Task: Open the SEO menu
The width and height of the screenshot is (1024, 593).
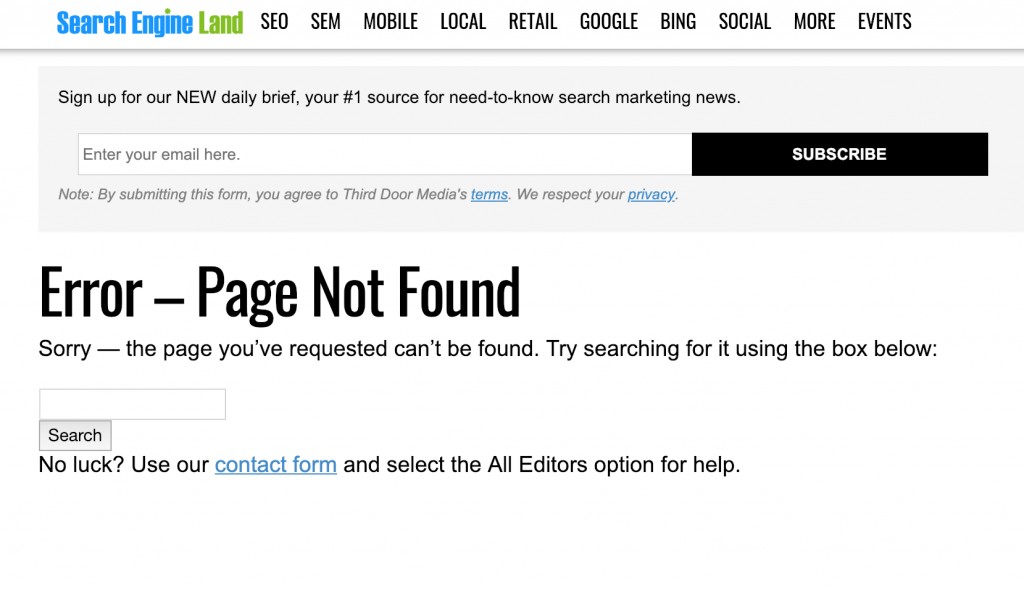Action: pos(274,22)
